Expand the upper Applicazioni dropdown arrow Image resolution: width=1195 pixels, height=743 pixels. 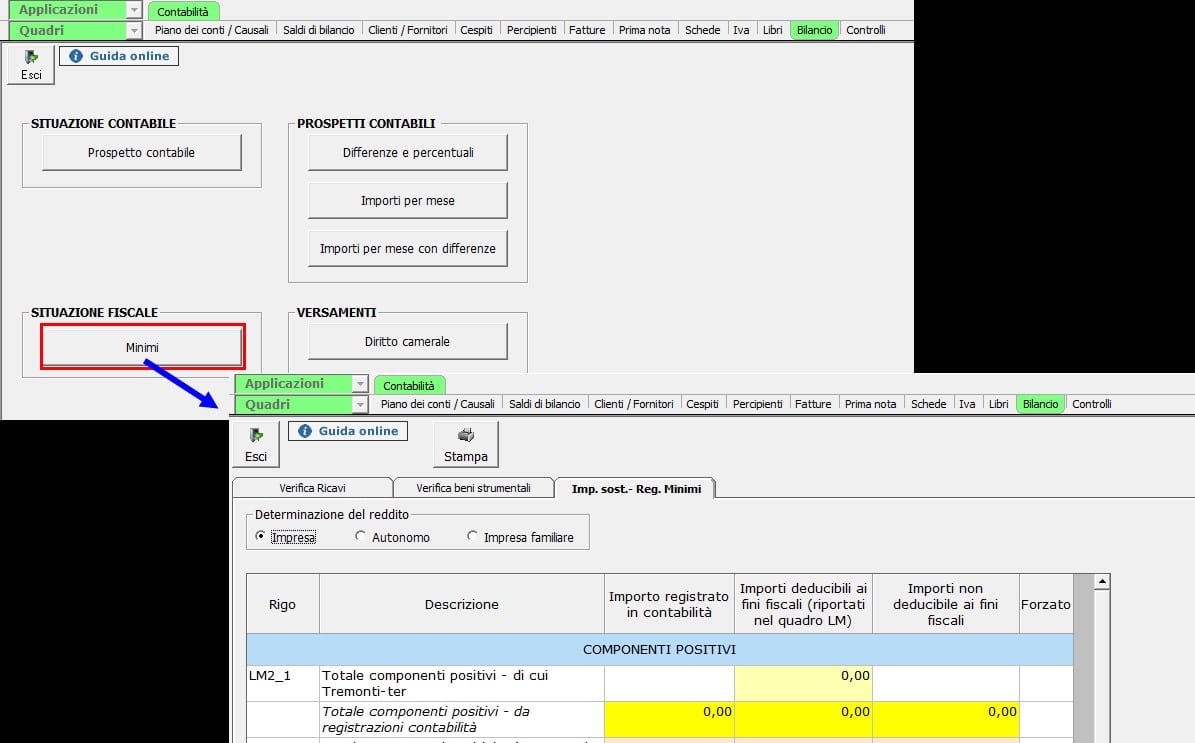[134, 10]
